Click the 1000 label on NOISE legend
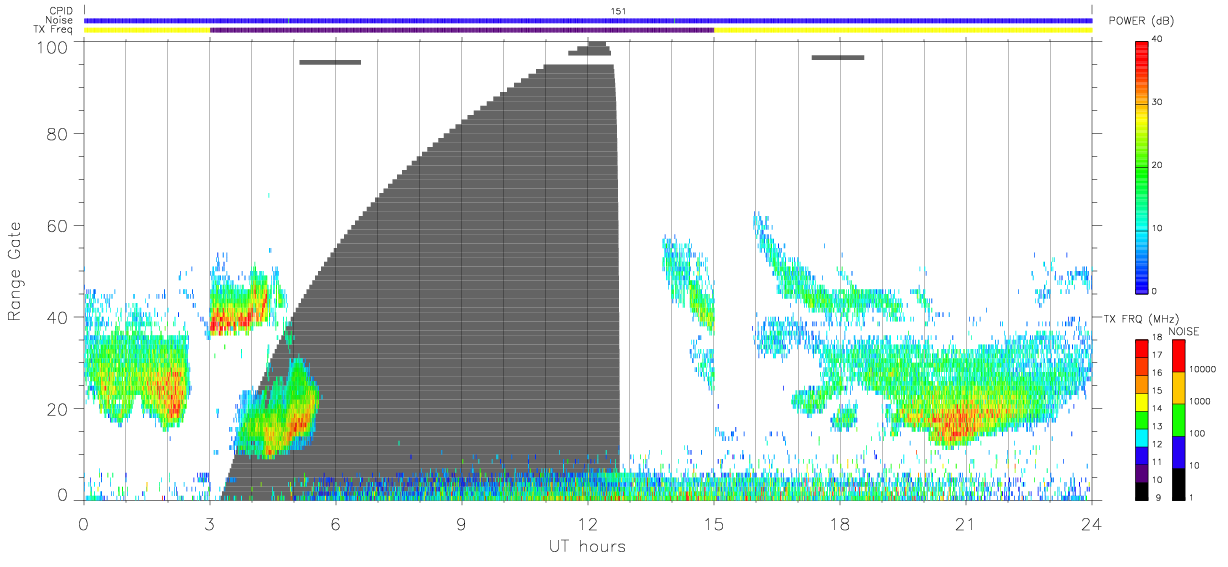The height and width of the screenshot is (567, 1228). pyautogui.click(x=1201, y=401)
